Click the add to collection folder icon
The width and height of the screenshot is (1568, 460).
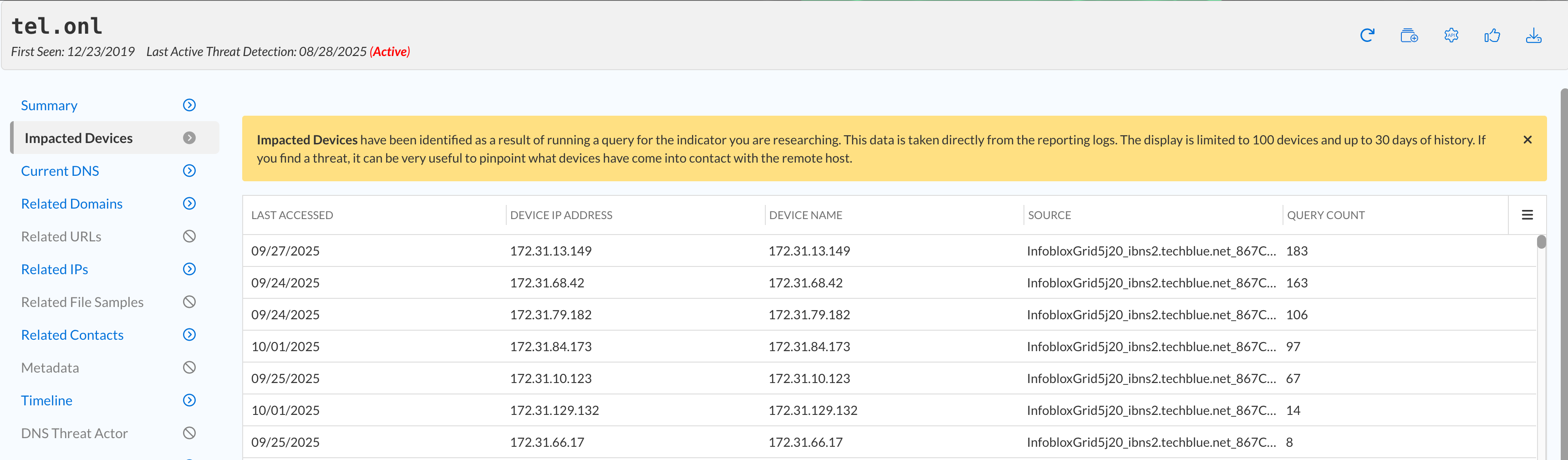tap(1409, 36)
